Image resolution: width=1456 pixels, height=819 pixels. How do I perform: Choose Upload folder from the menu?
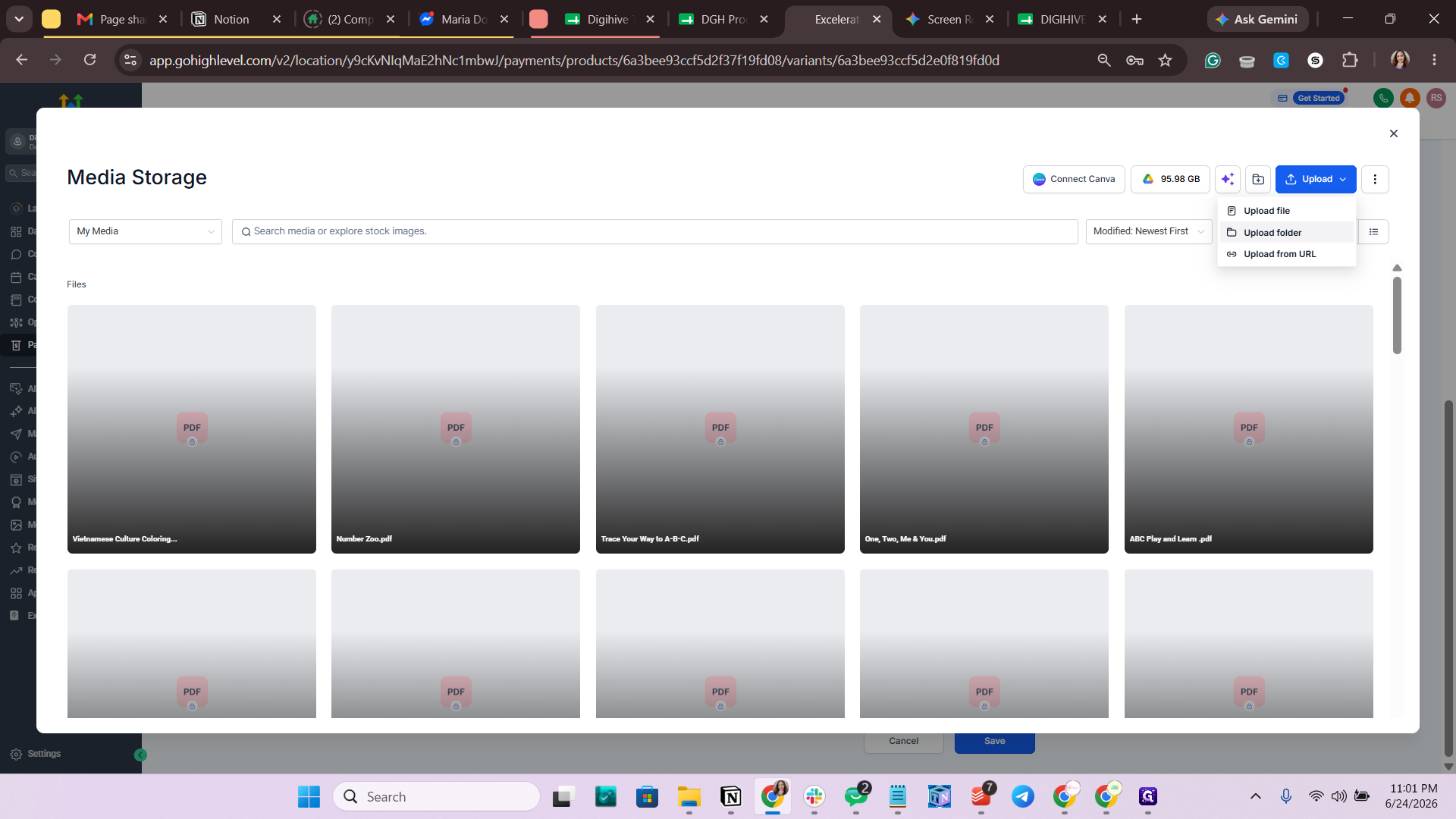(1286, 233)
